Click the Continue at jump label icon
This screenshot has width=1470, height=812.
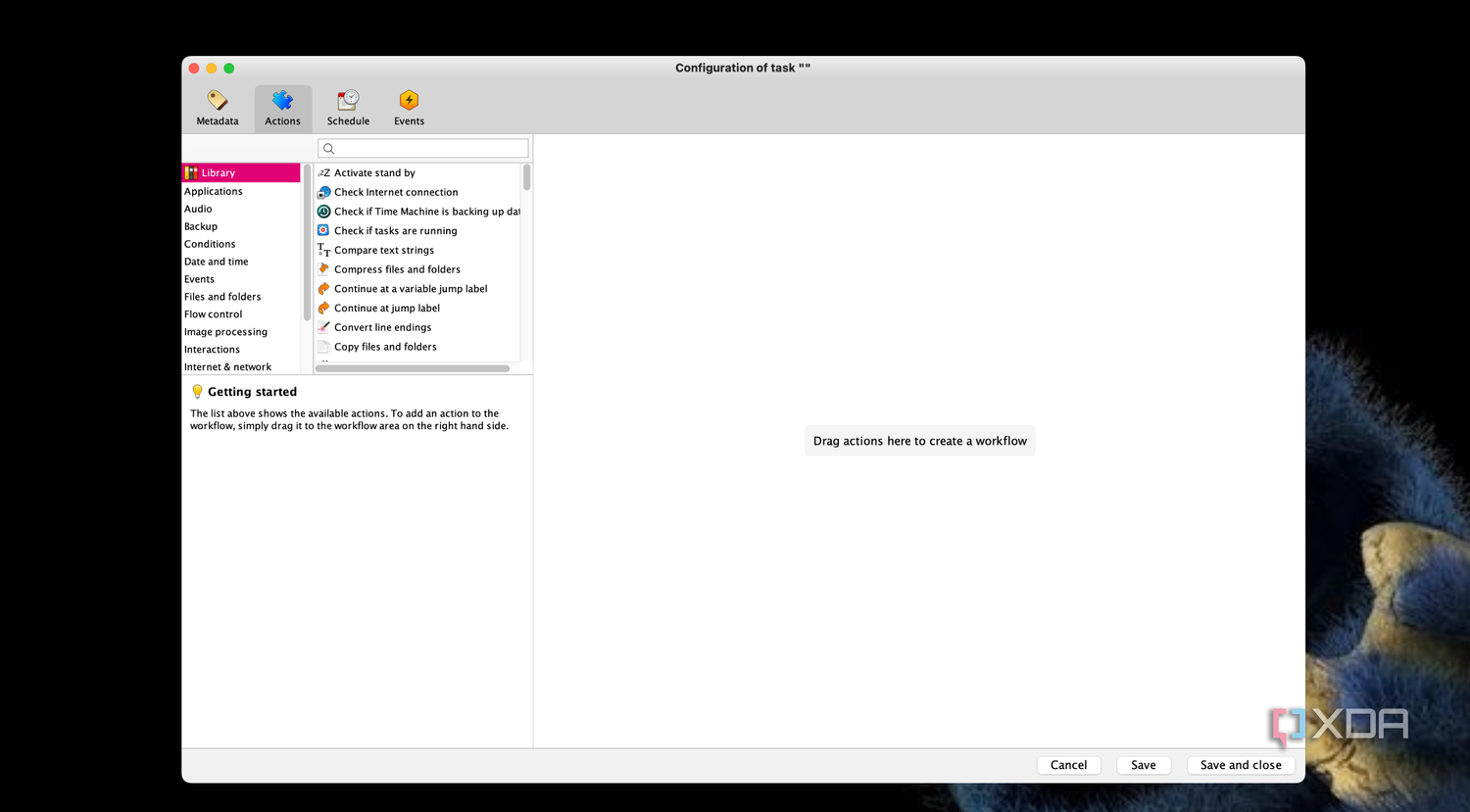point(323,308)
